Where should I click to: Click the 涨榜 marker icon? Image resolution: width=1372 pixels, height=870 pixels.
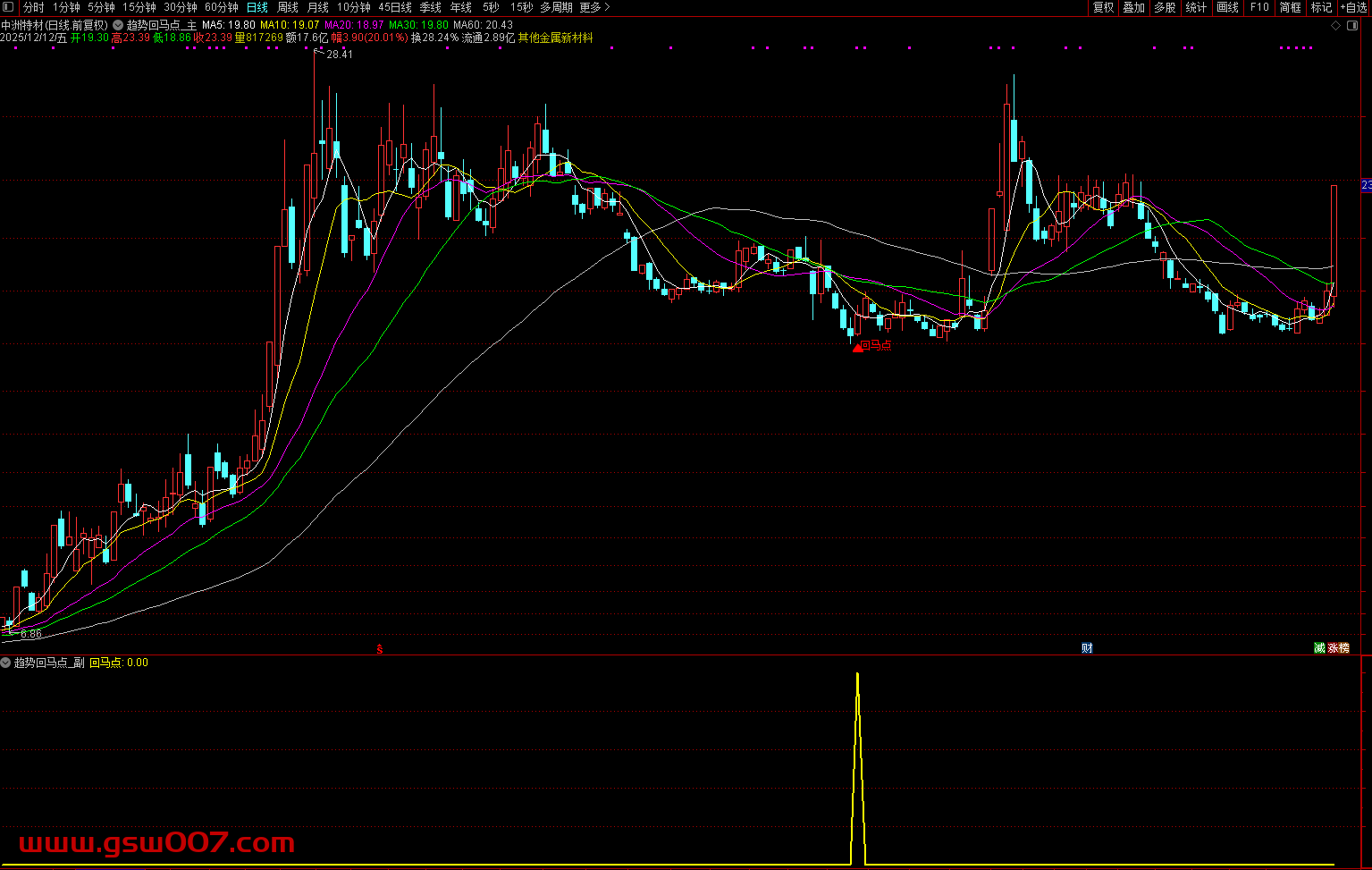[1338, 648]
